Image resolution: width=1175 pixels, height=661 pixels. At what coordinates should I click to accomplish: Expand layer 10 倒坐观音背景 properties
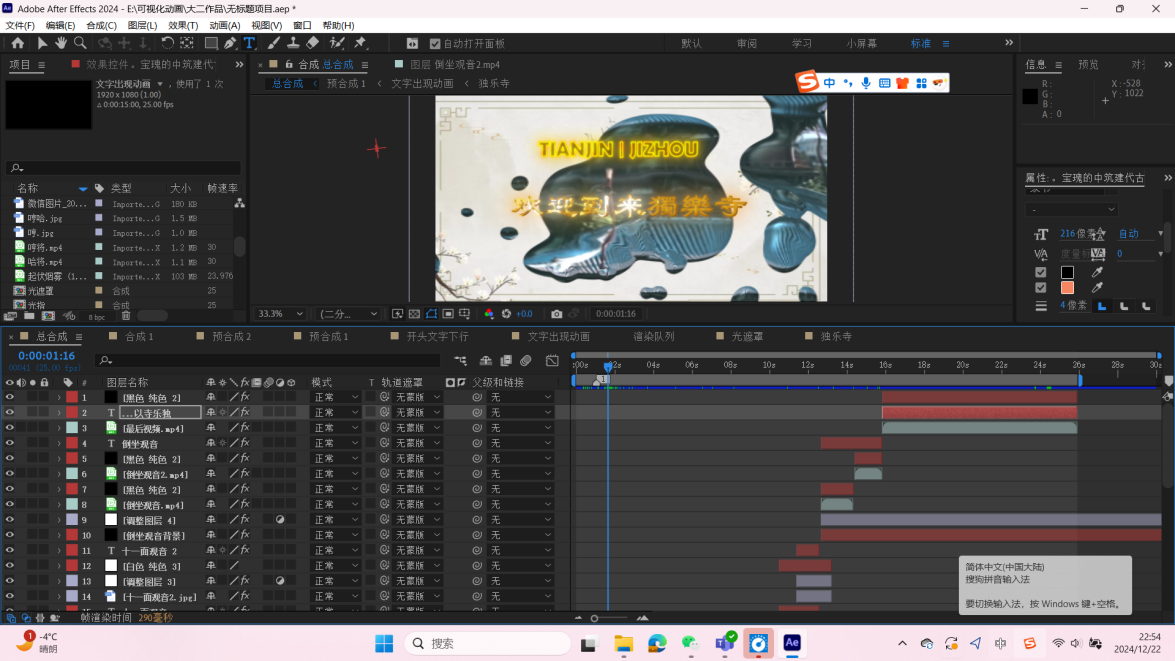pos(59,535)
